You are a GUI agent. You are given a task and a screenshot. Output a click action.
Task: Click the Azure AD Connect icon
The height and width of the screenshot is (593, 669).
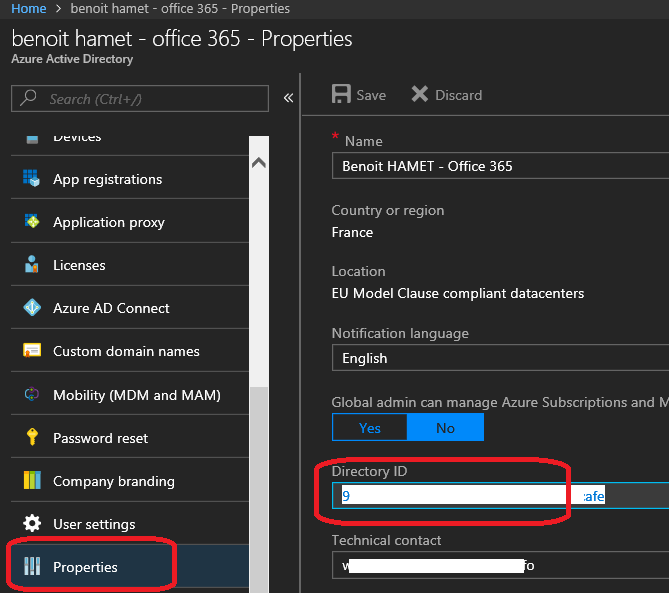(32, 308)
